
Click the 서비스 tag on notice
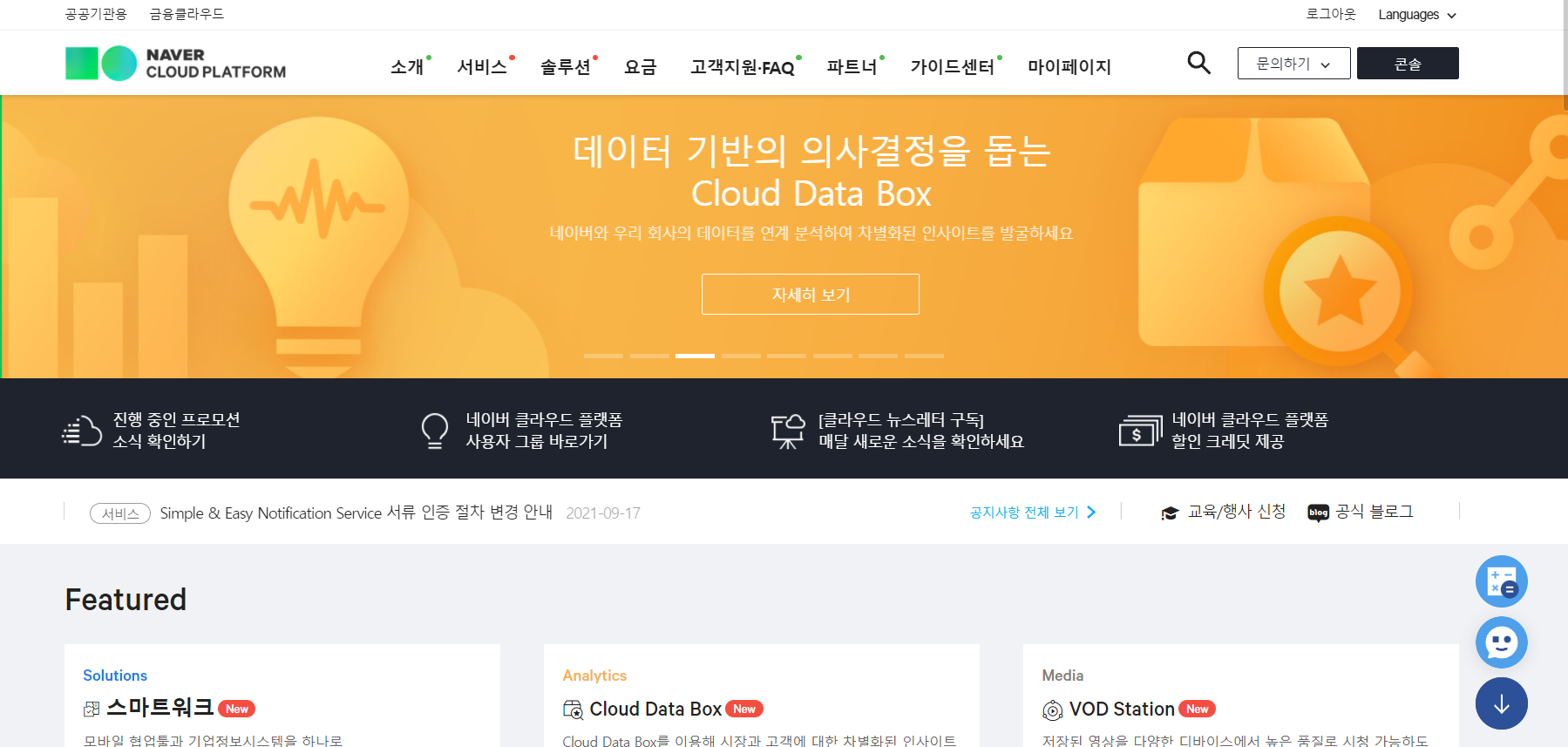click(x=120, y=513)
